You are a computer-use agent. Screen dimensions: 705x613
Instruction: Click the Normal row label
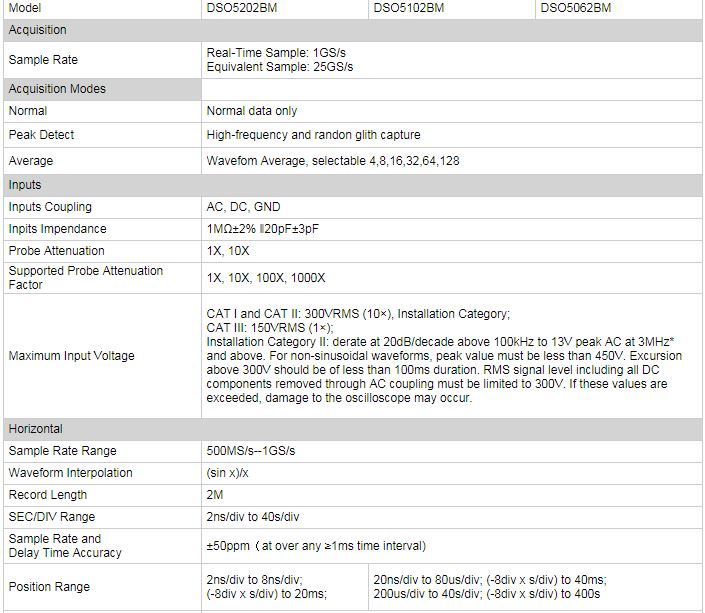click(x=28, y=111)
